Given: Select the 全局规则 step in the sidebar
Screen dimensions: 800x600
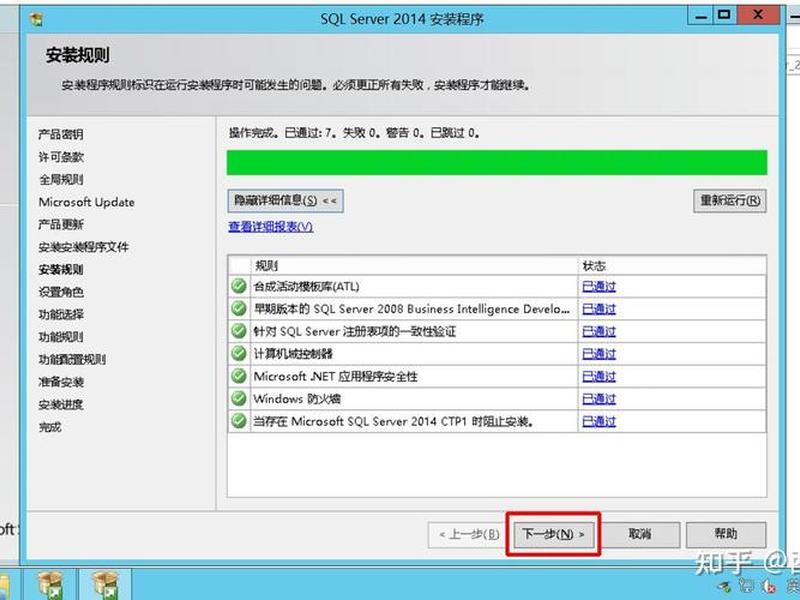Looking at the screenshot, I should pyautogui.click(x=61, y=180).
